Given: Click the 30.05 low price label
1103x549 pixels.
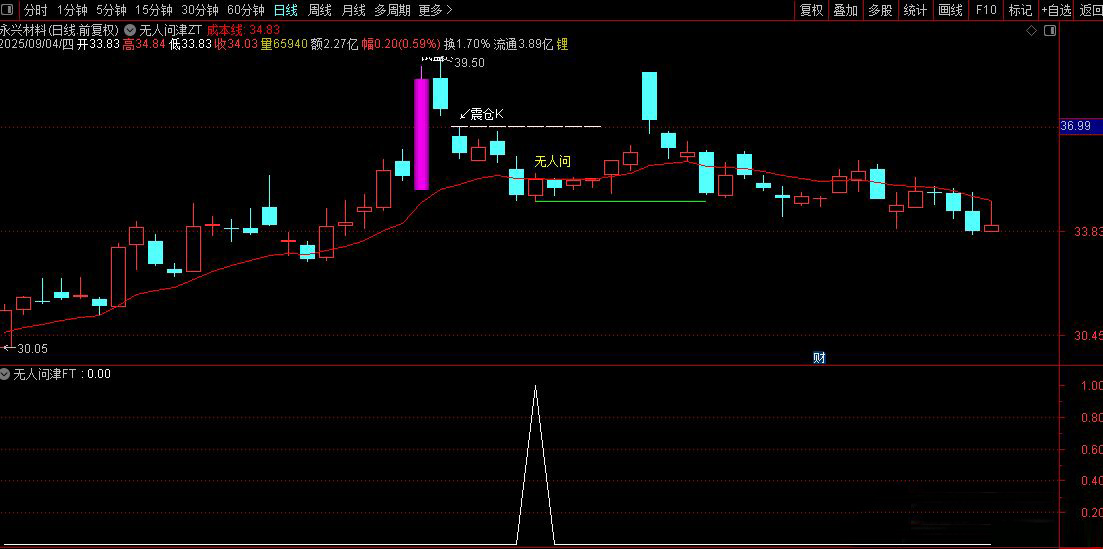Looking at the screenshot, I should 32,348.
